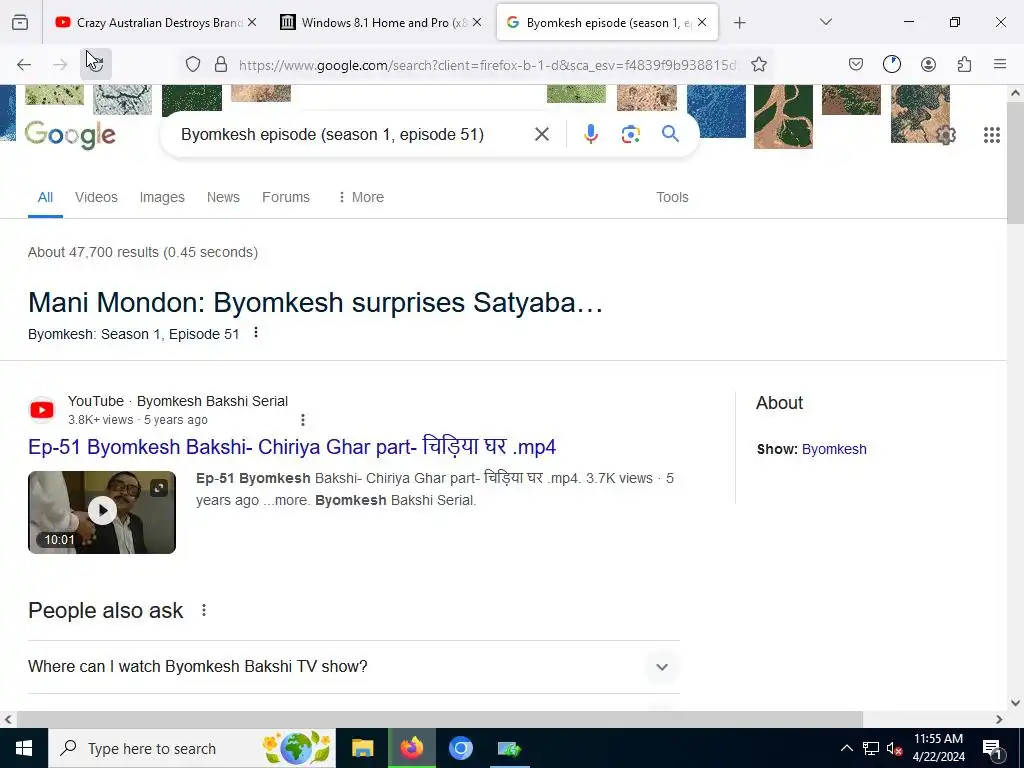The image size is (1024, 768).
Task: Open the blue circle browser taskbar icon
Action: (460, 748)
